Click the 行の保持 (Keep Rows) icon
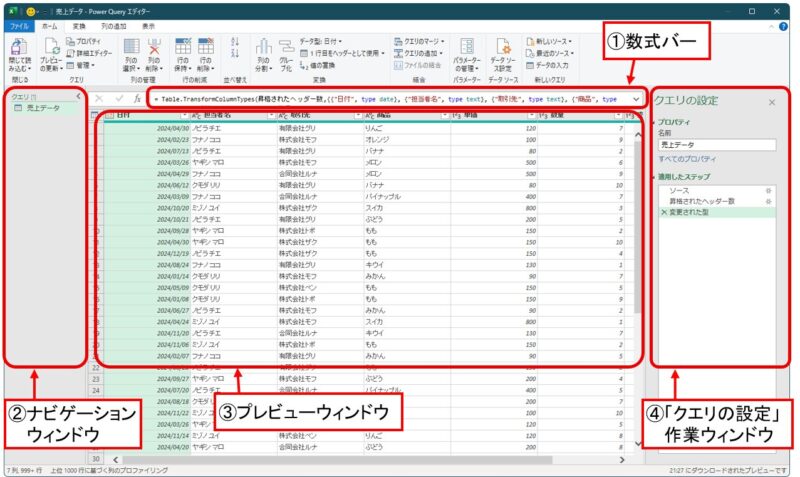 pos(183,46)
